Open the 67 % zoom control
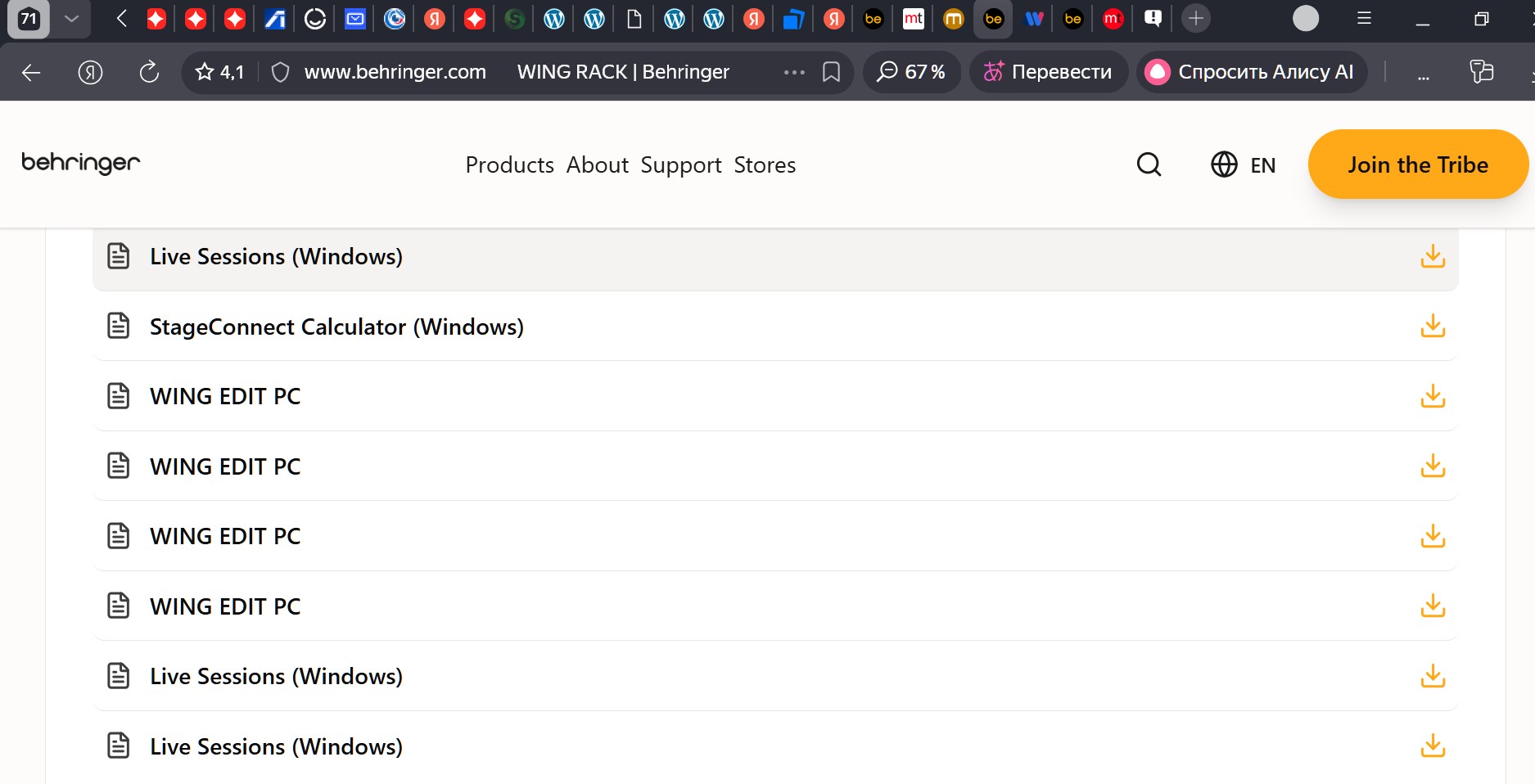The height and width of the screenshot is (784, 1535). pyautogui.click(x=911, y=72)
